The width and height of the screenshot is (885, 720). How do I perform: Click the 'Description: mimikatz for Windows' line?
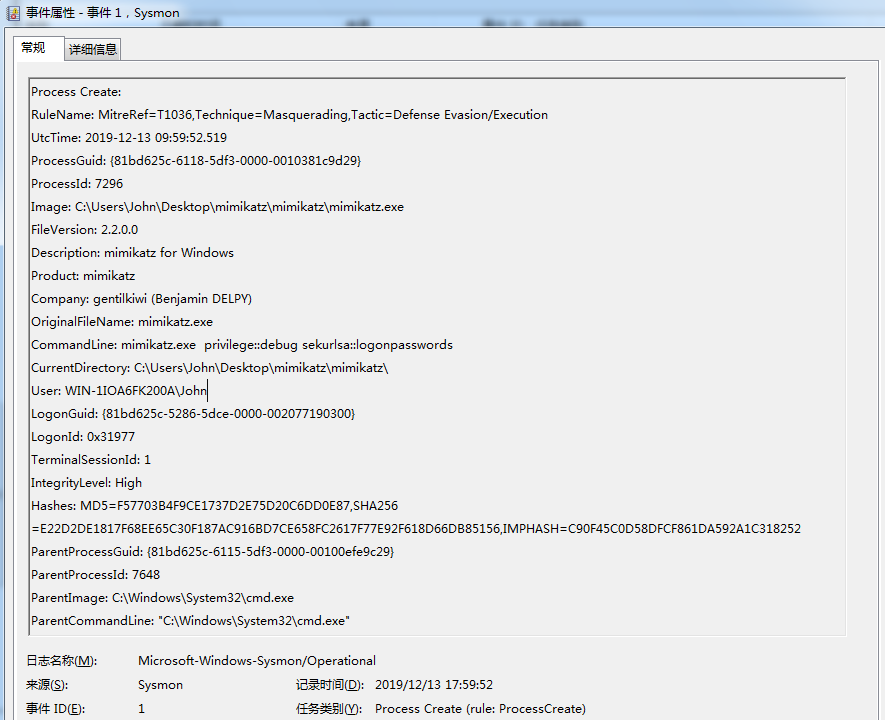132,253
